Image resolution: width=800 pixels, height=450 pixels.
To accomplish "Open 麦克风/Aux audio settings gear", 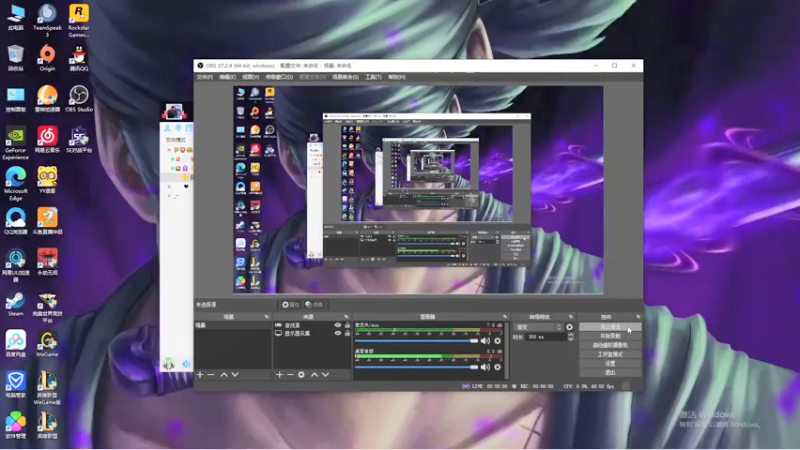I will click(x=497, y=341).
